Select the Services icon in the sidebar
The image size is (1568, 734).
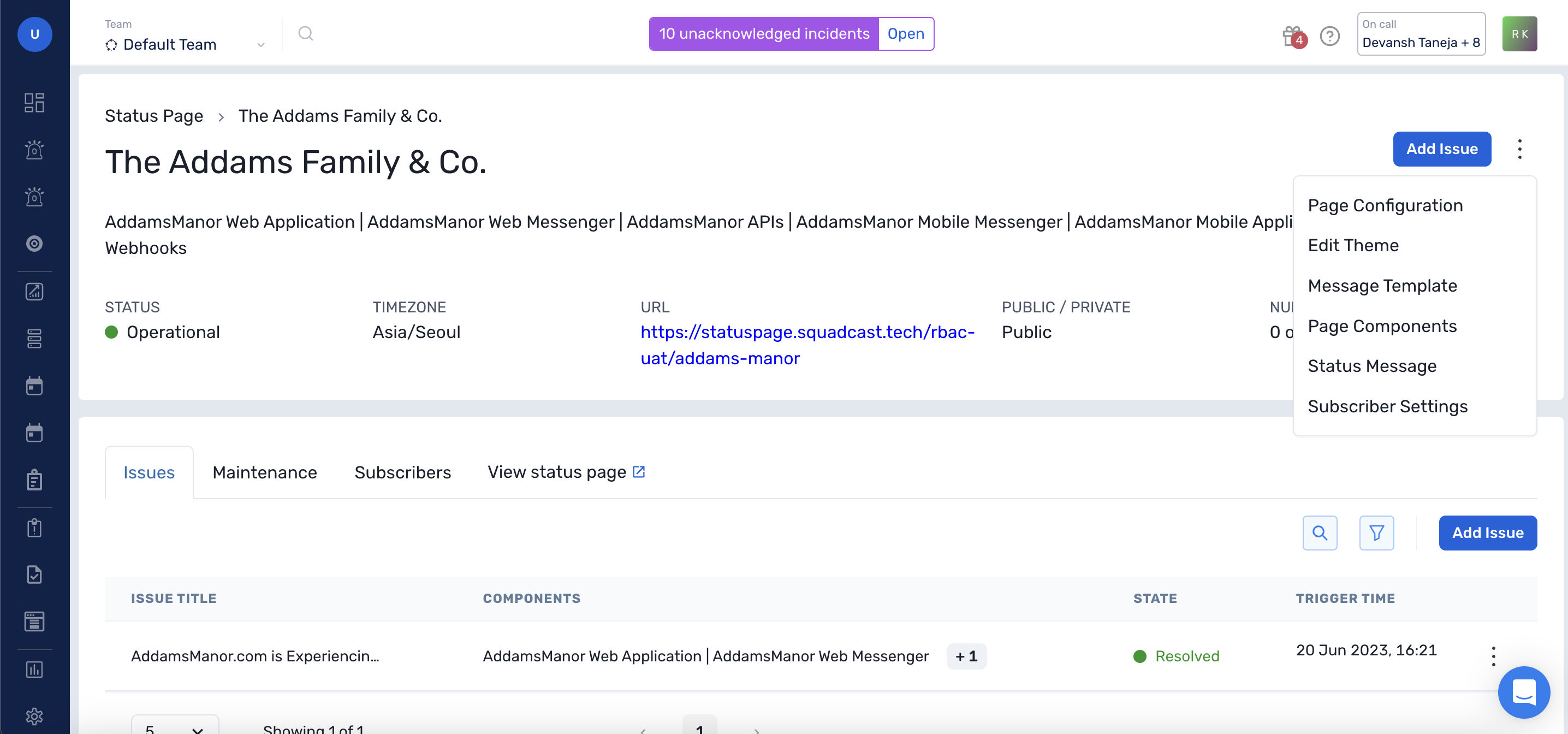tap(34, 339)
